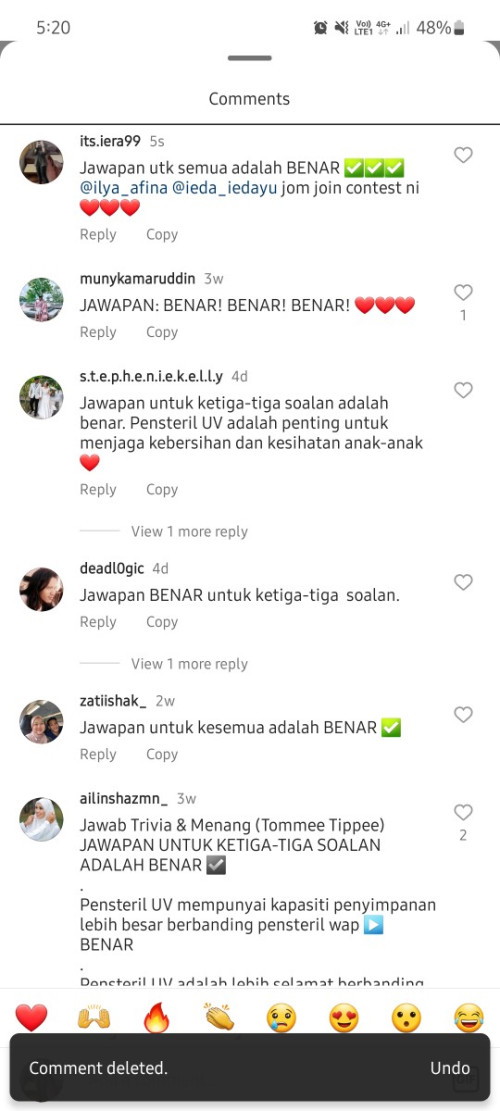Open the @ieda_iedayu mention link
This screenshot has height=1111, width=500.
pyautogui.click(x=225, y=189)
